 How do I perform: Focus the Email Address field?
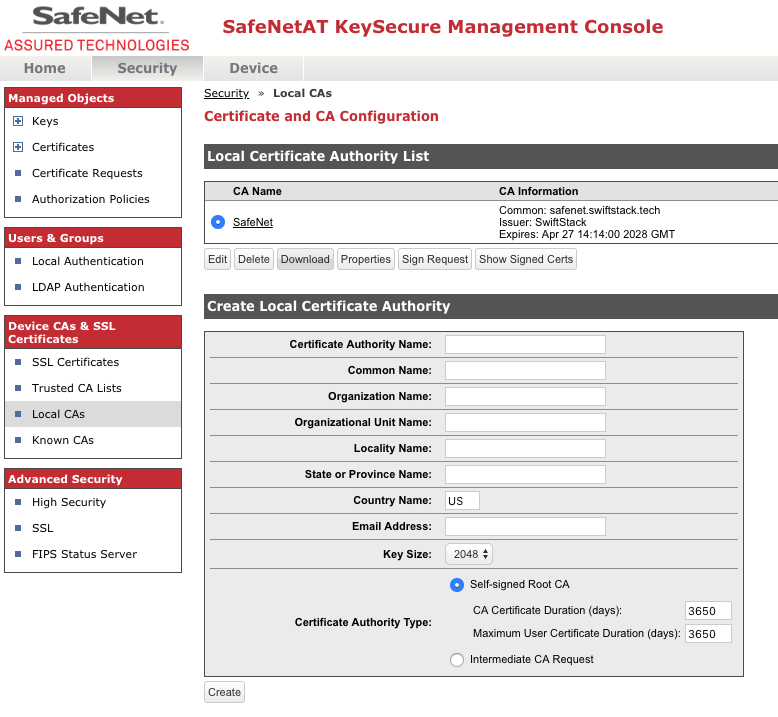click(x=525, y=526)
